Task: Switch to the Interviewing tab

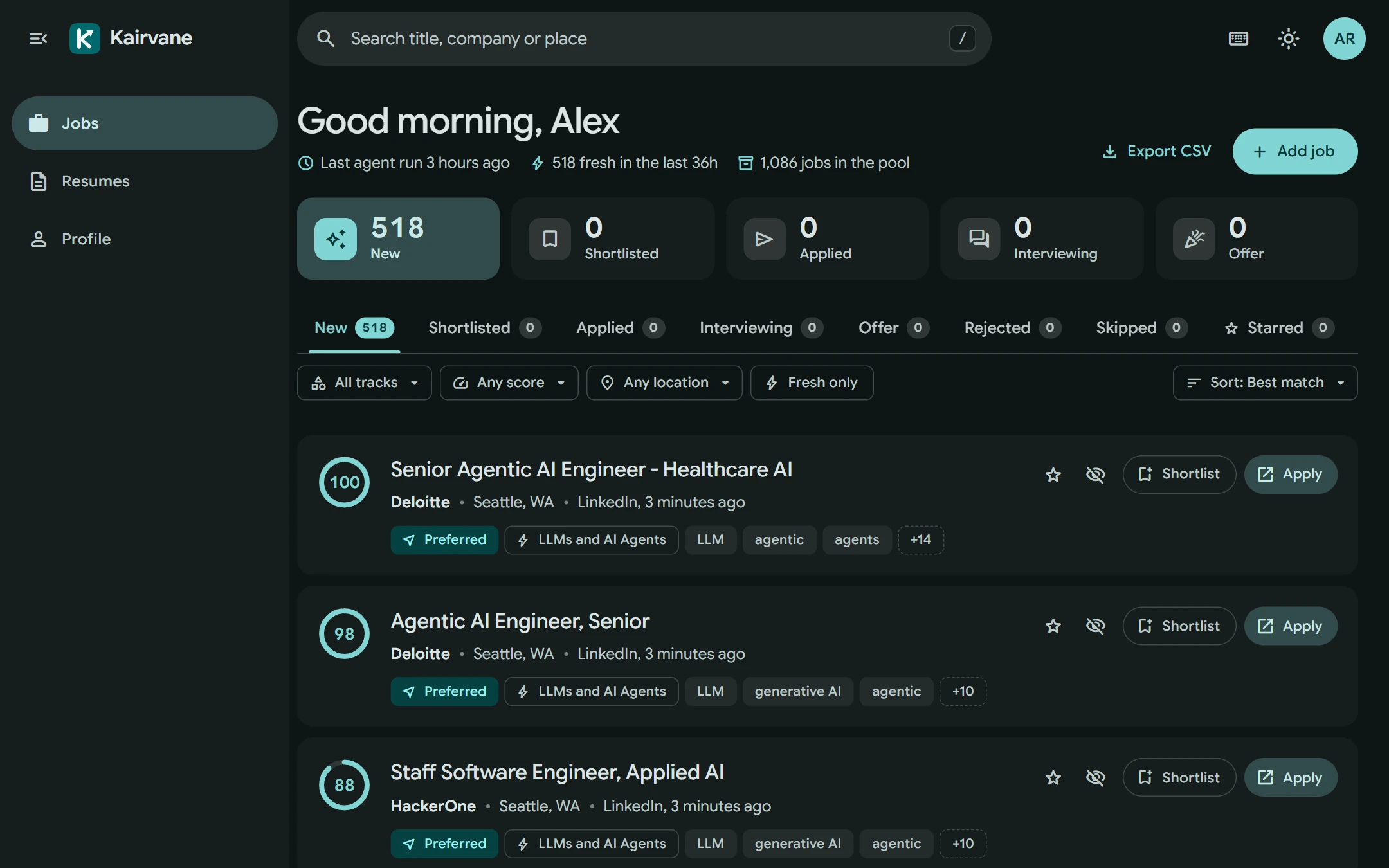Action: pyautogui.click(x=761, y=328)
